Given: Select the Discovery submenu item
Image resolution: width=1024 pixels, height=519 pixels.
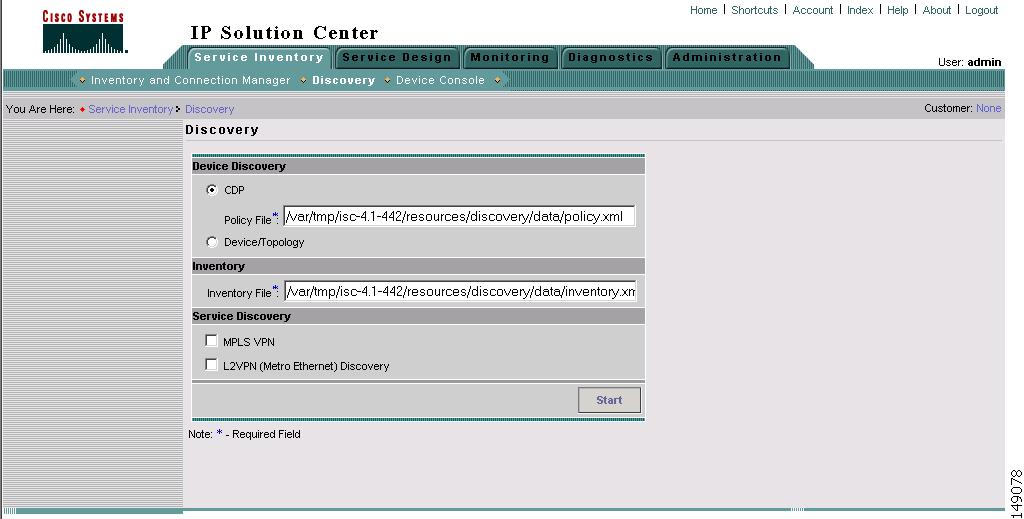Looking at the screenshot, I should [344, 80].
